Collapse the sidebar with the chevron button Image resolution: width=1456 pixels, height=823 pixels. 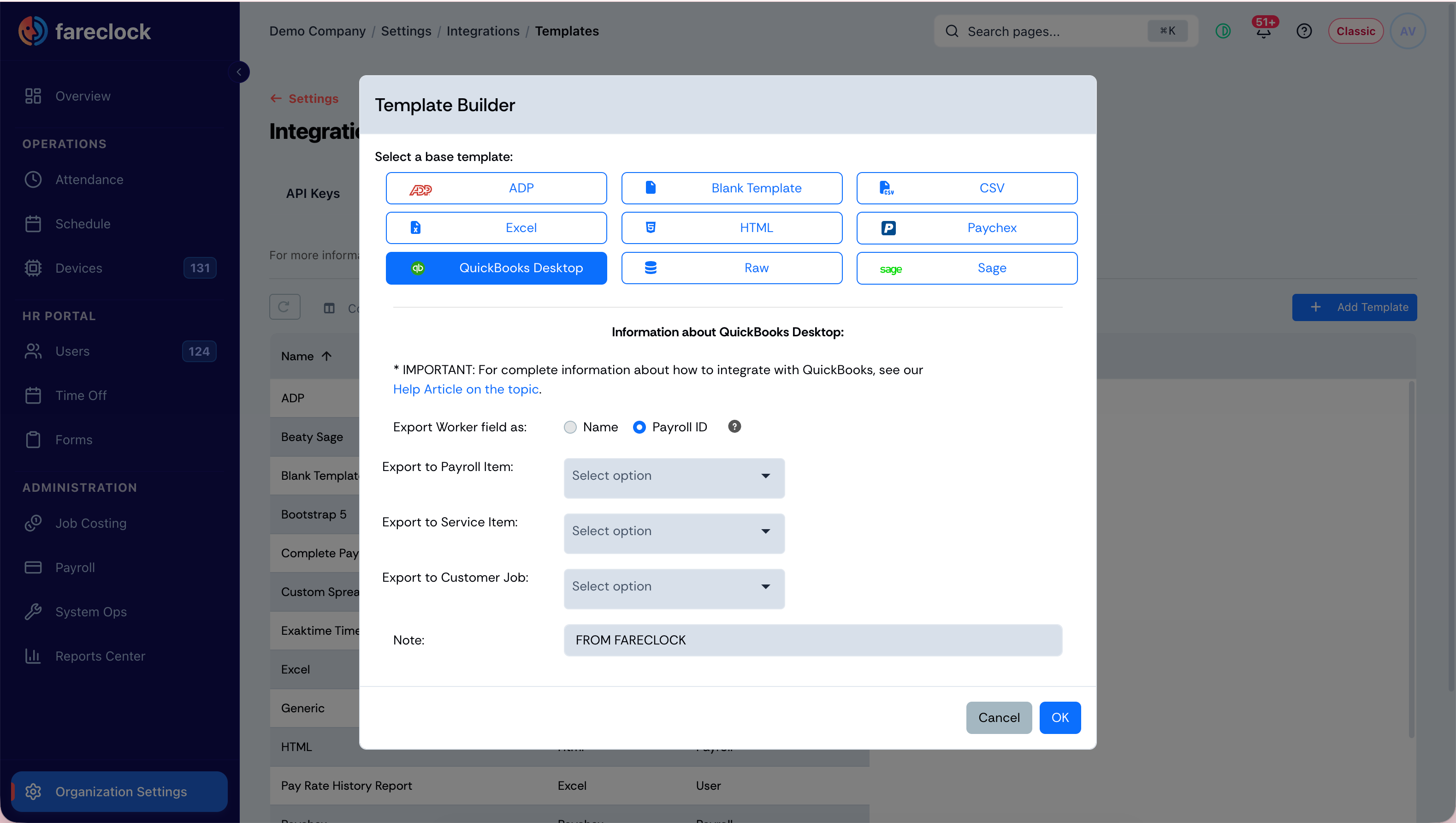pos(239,72)
